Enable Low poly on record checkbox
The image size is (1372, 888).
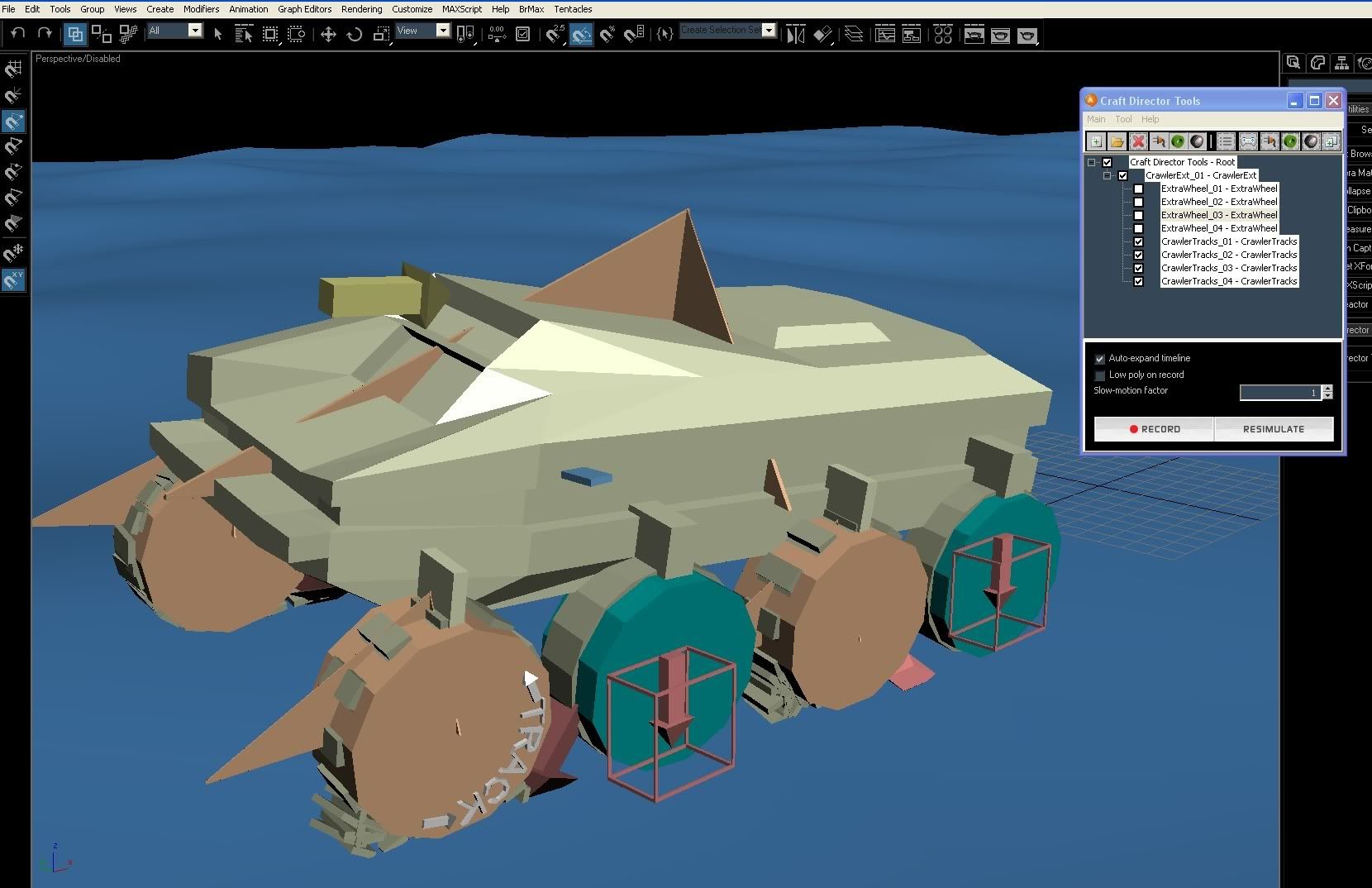pos(1100,375)
